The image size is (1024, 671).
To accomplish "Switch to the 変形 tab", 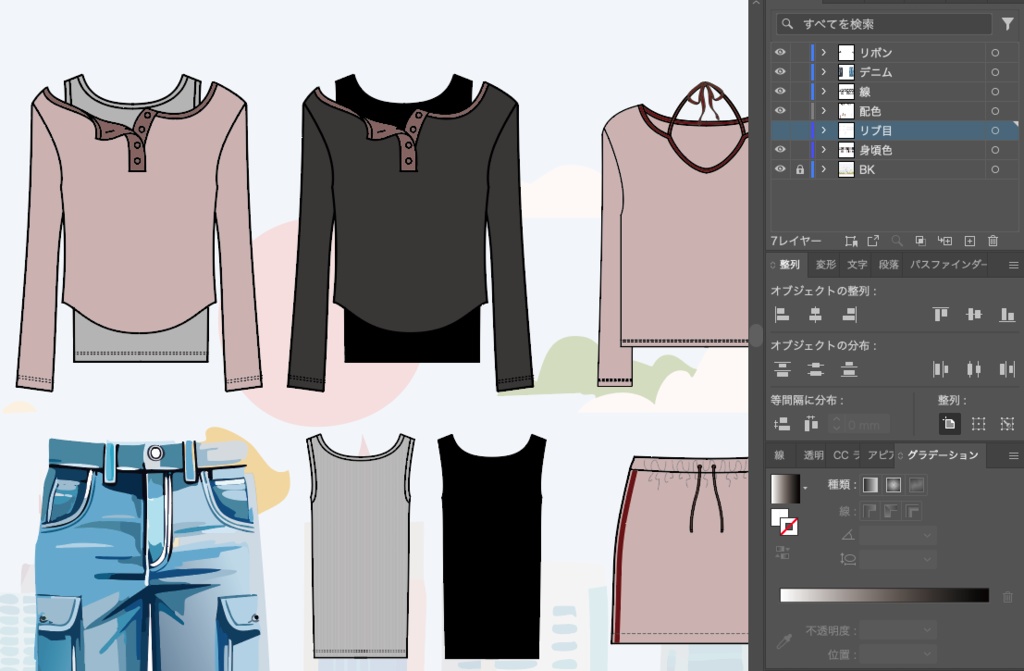I will point(825,265).
